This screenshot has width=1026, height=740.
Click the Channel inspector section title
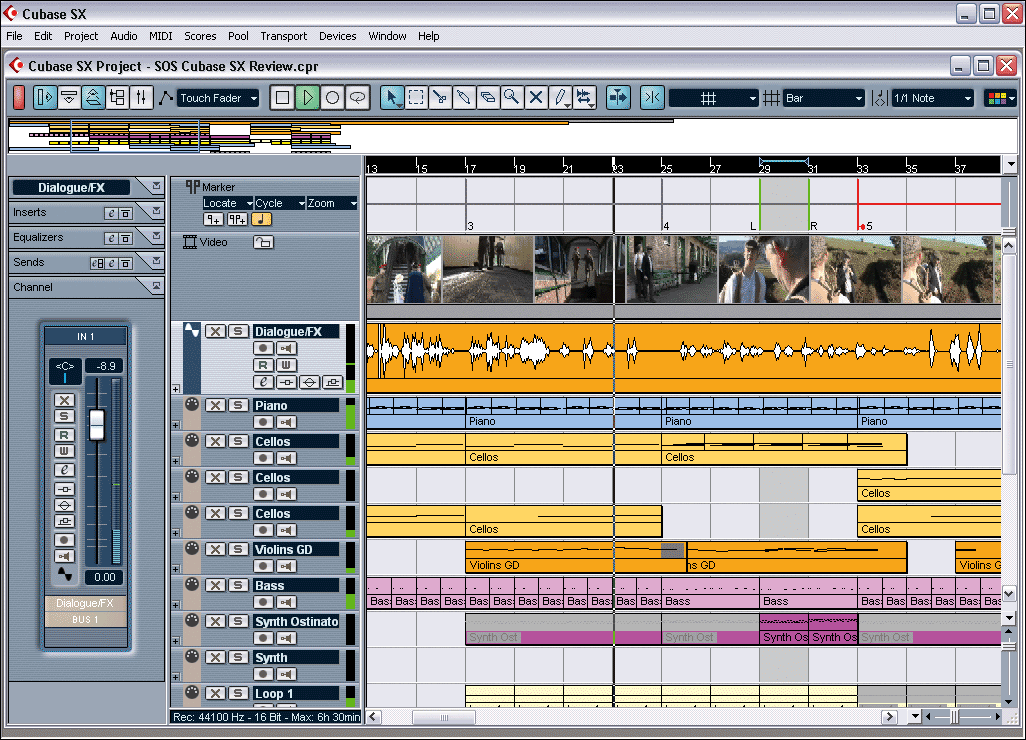pos(33,287)
